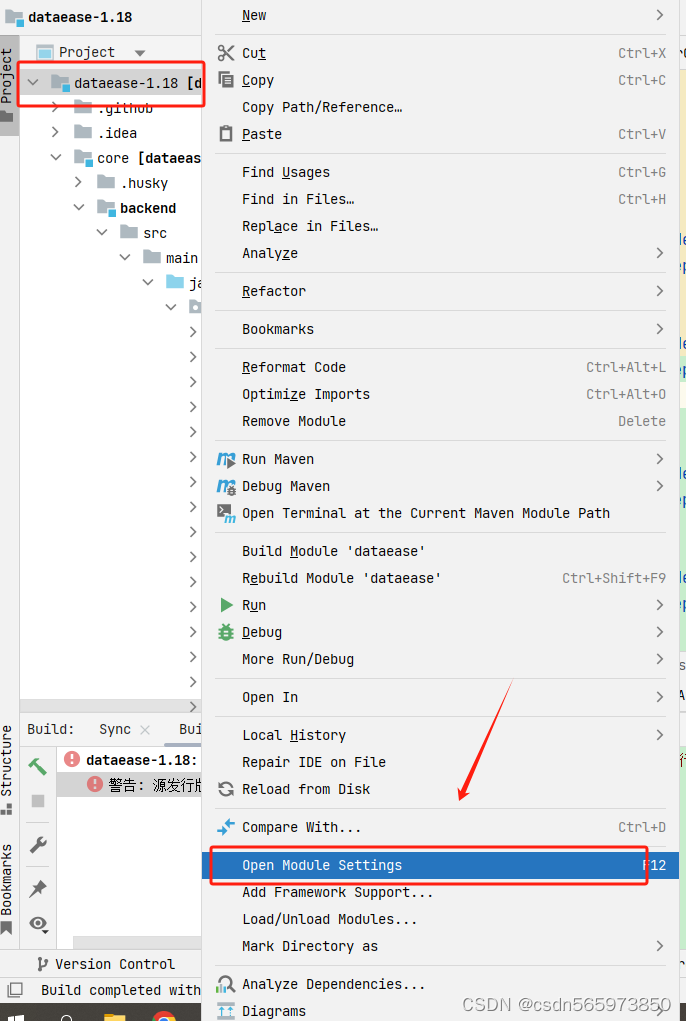
Task: Click the Copy icon in context menu
Action: coord(226,79)
